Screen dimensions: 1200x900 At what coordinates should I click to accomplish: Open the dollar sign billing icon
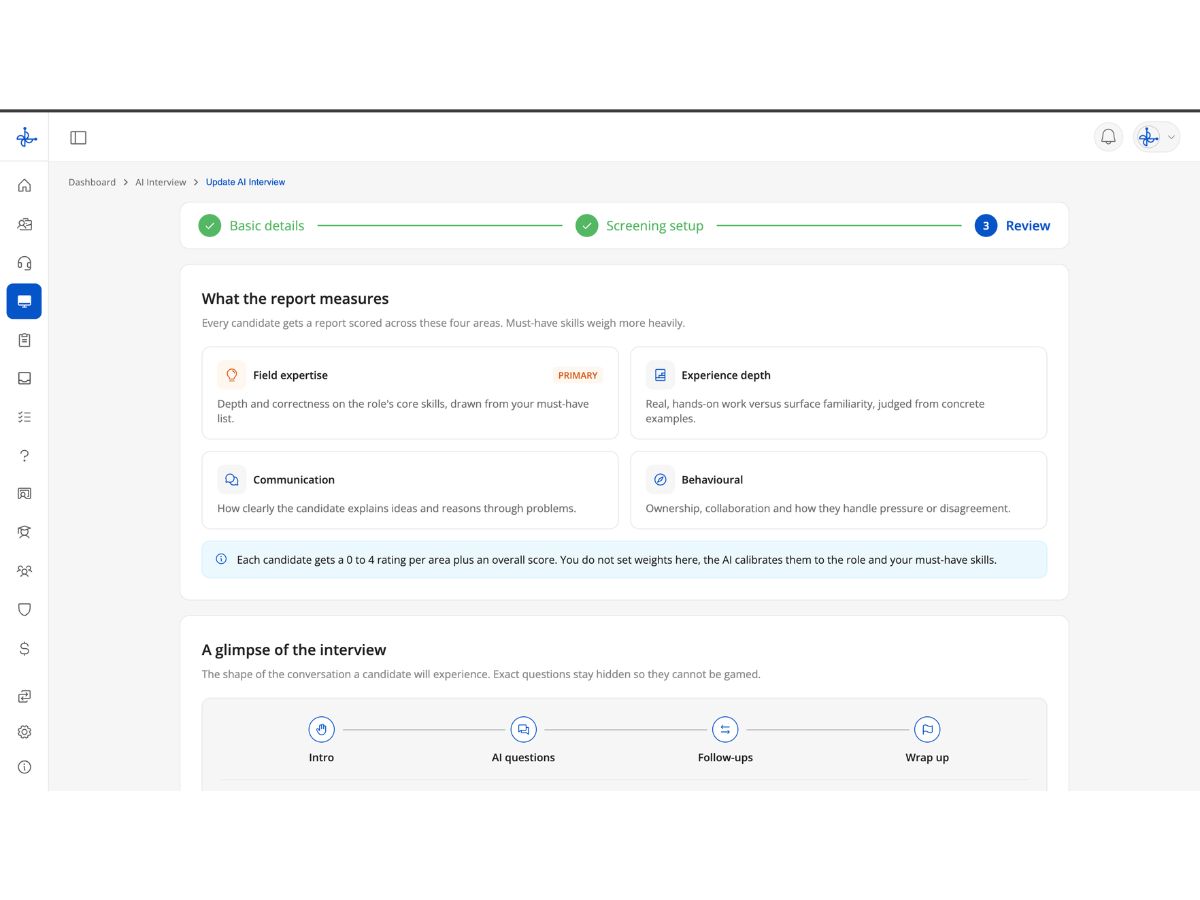pyautogui.click(x=24, y=648)
